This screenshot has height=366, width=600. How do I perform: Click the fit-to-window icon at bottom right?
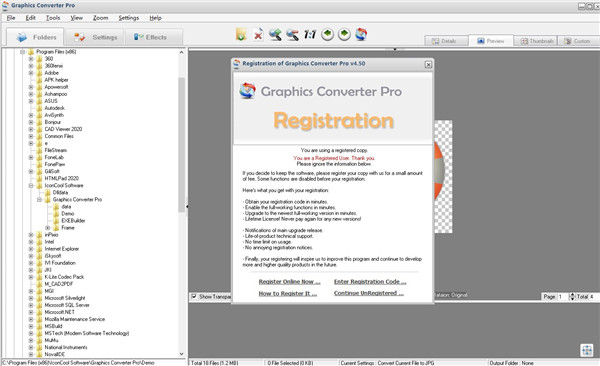click(x=587, y=350)
